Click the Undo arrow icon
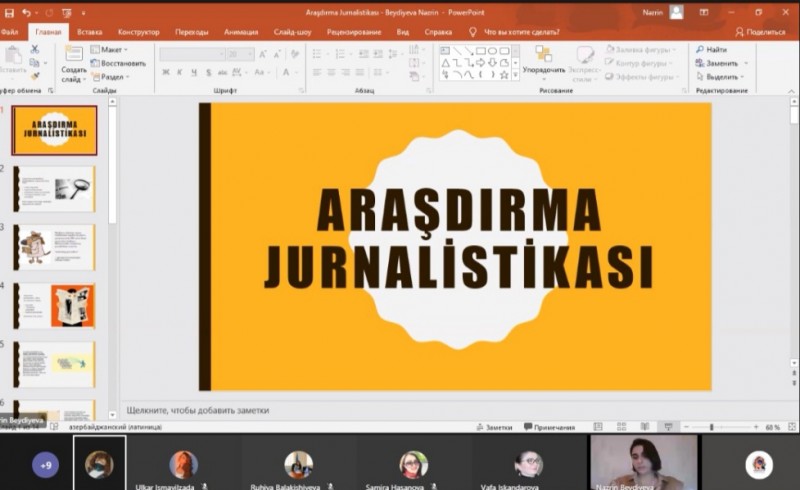The height and width of the screenshot is (490, 800). point(27,13)
